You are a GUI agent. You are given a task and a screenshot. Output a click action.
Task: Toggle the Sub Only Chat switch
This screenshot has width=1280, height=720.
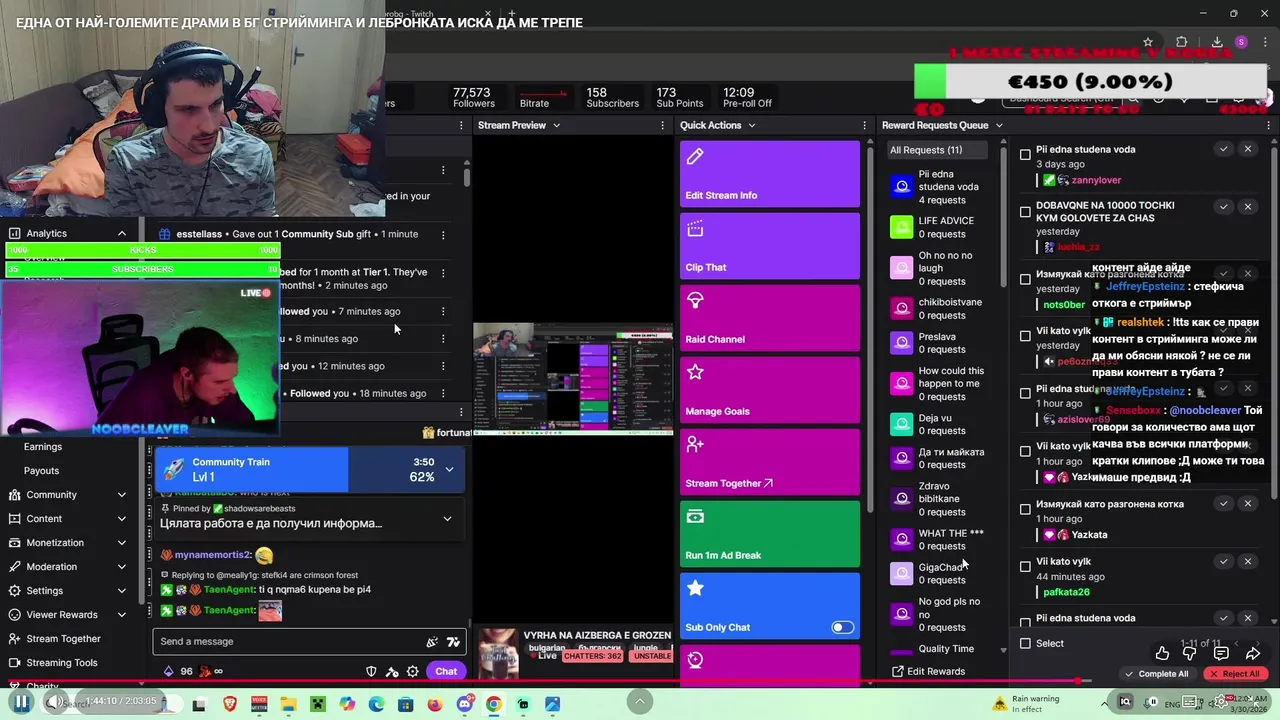(x=843, y=627)
